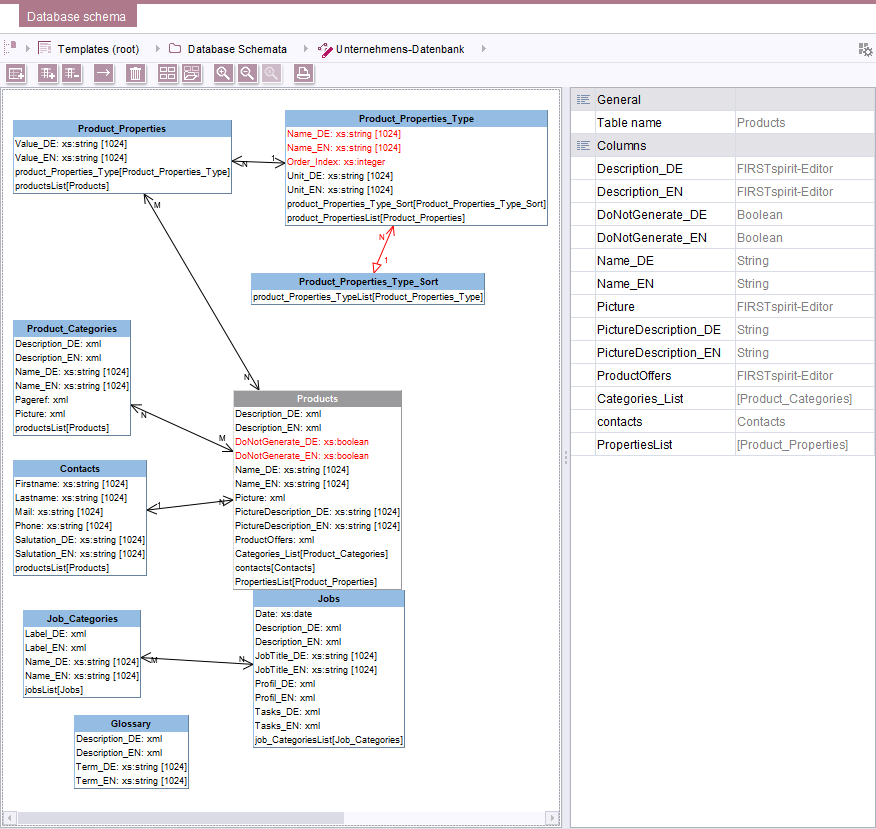The image size is (876, 829).
Task: Click the remove column toolbar icon
Action: click(x=72, y=73)
